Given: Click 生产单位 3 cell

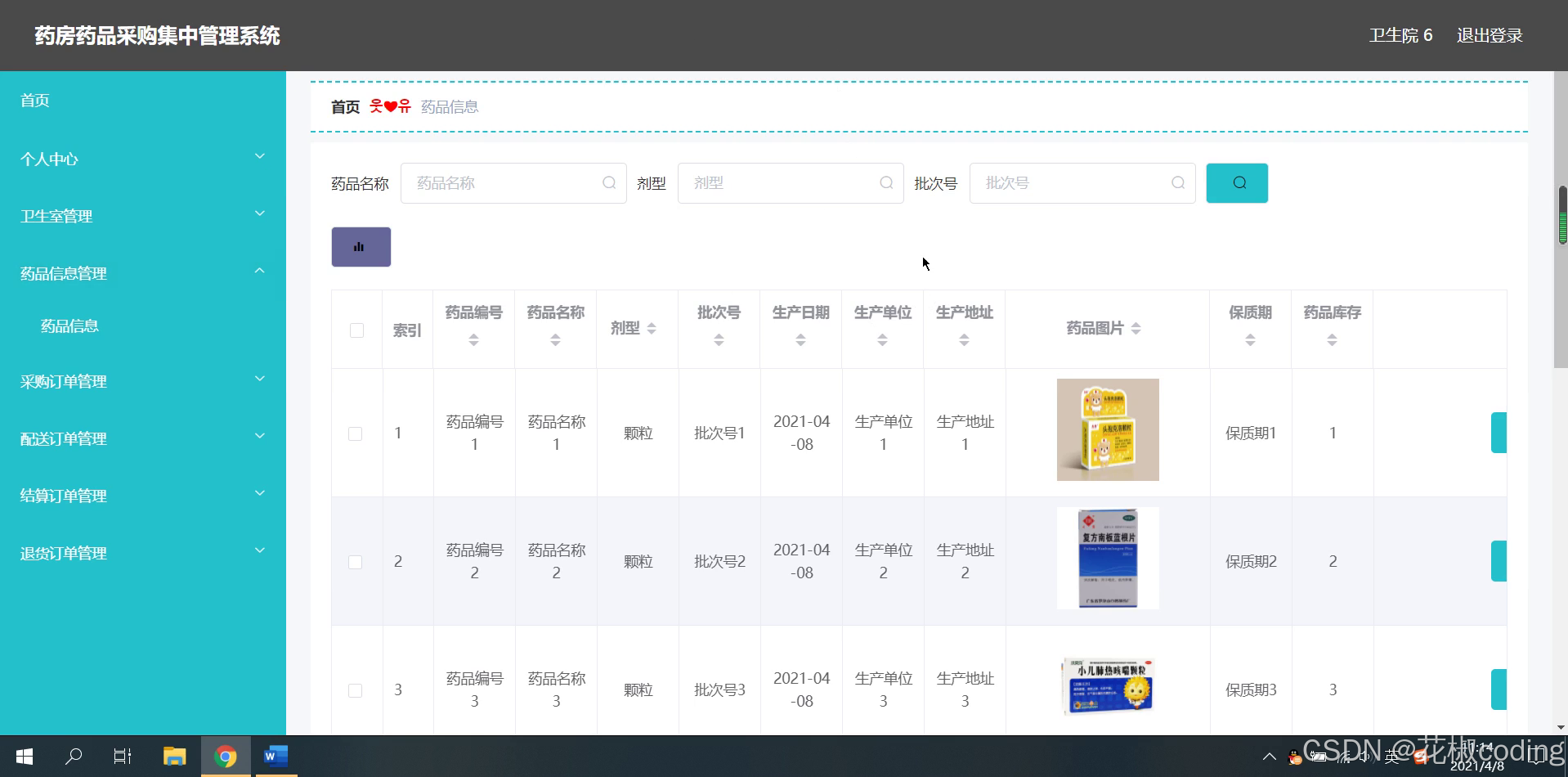Looking at the screenshot, I should (x=883, y=689).
